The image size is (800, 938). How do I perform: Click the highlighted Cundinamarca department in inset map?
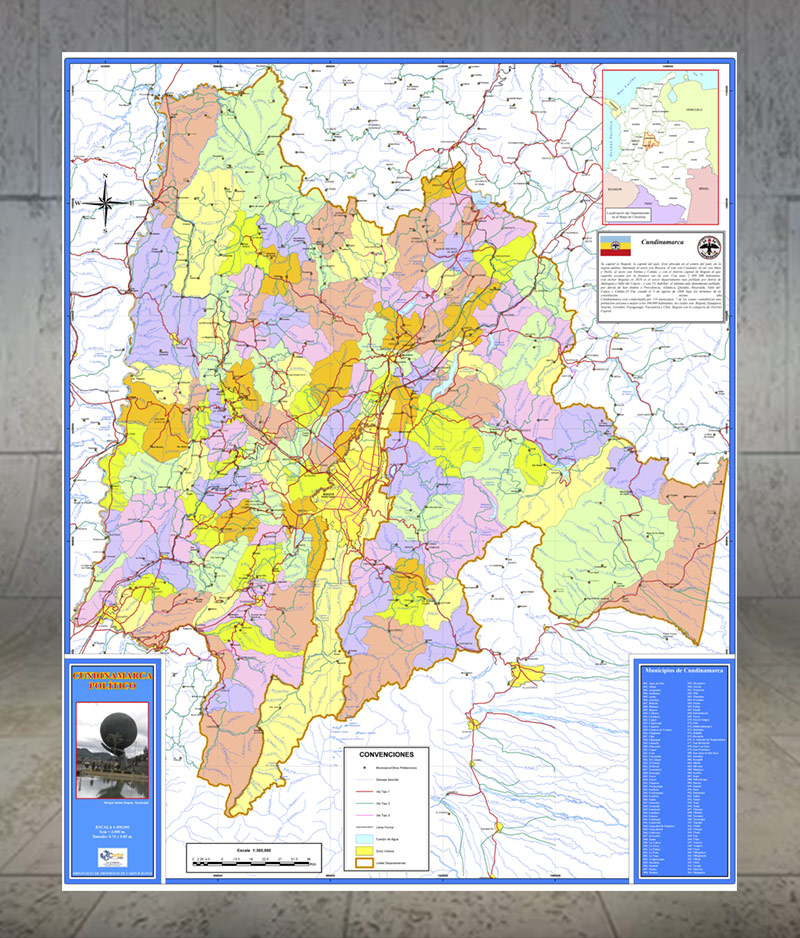(x=649, y=140)
